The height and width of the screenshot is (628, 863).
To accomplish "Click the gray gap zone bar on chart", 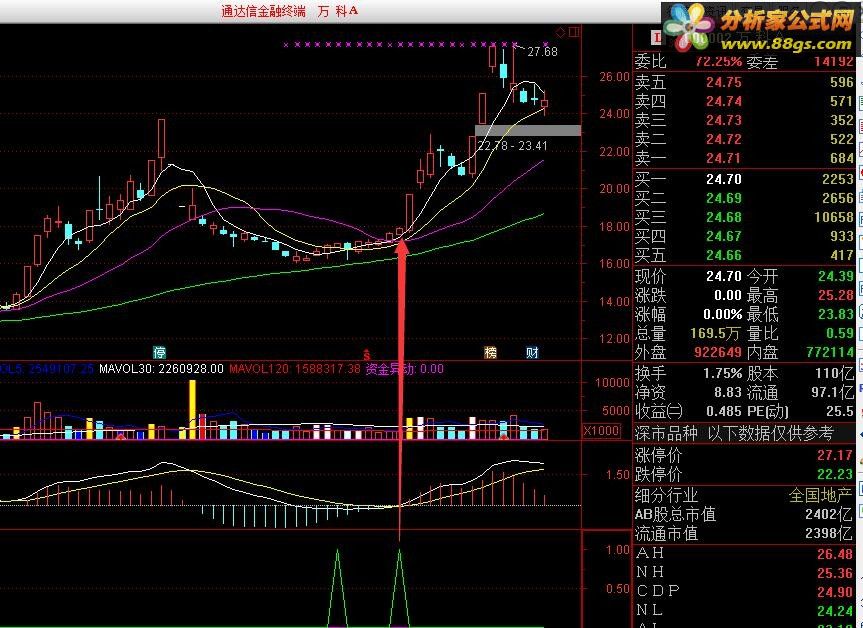I will (527, 130).
